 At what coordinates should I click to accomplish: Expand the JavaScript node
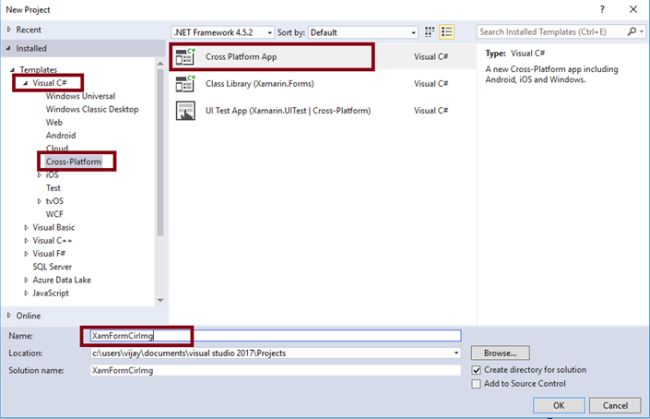coord(26,293)
